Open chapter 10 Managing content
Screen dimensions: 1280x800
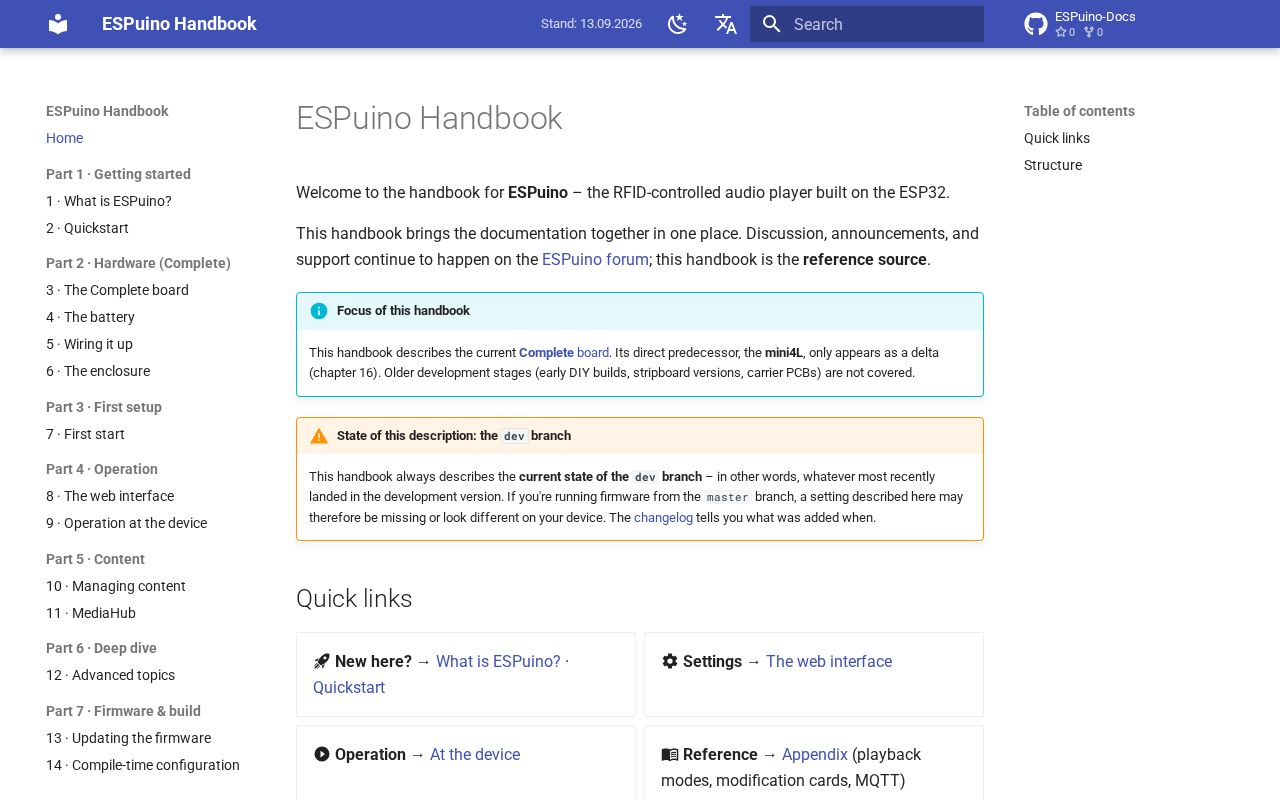[x=116, y=586]
